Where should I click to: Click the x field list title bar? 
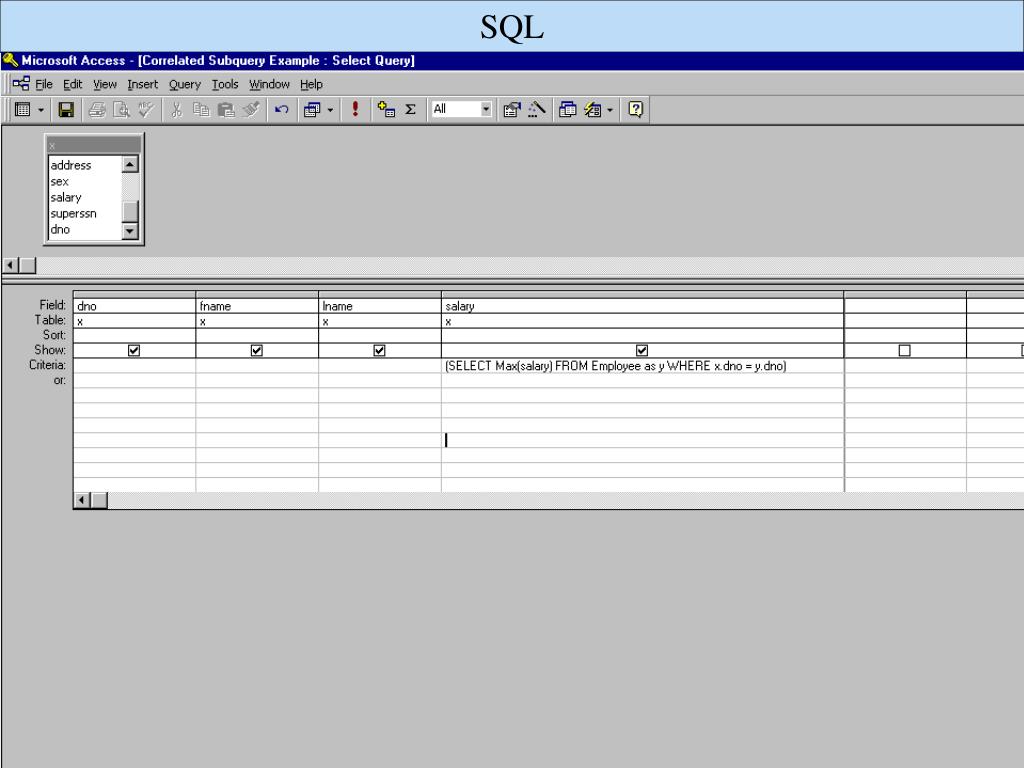pyautogui.click(x=94, y=145)
